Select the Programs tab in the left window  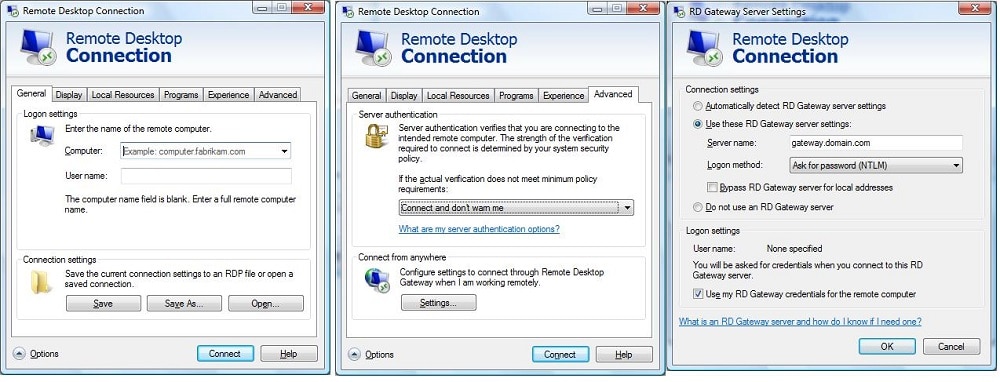pyautogui.click(x=181, y=94)
